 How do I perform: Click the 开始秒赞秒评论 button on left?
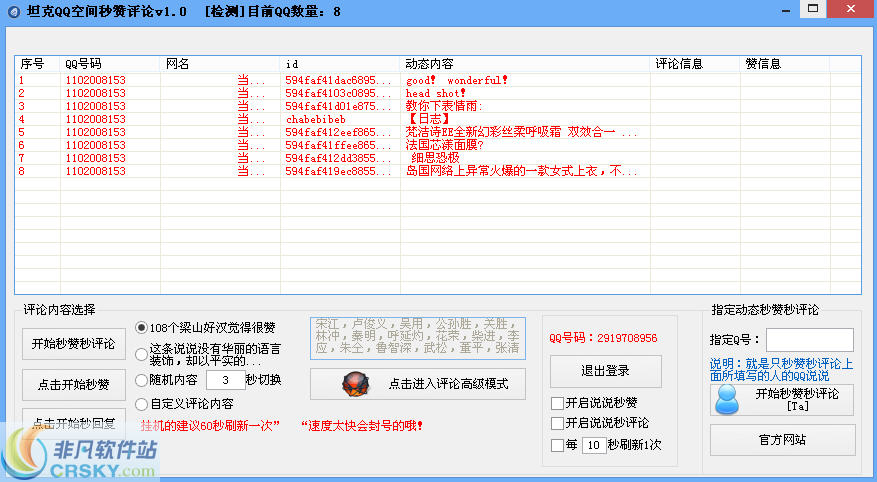point(74,344)
